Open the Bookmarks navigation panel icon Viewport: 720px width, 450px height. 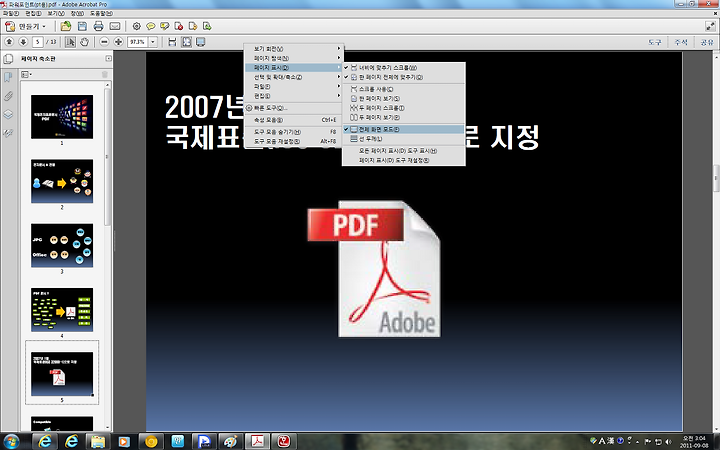pyautogui.click(x=8, y=77)
